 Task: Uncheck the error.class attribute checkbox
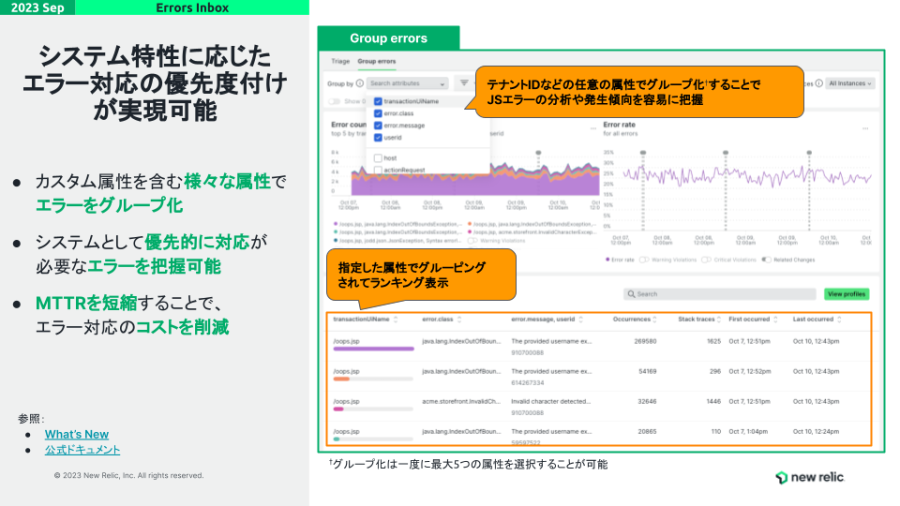click(x=377, y=113)
